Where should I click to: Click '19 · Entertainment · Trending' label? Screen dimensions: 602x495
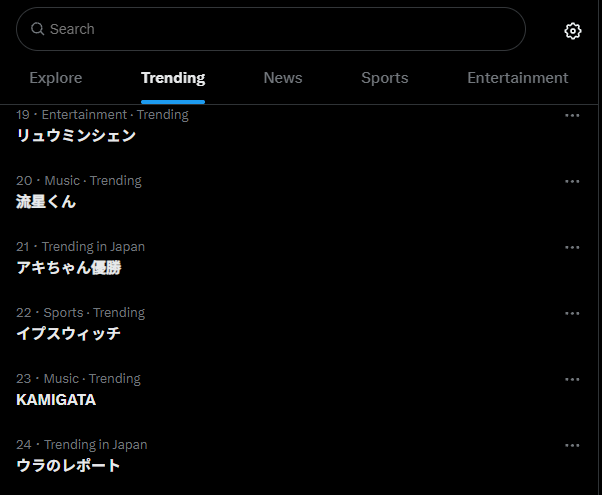click(102, 115)
